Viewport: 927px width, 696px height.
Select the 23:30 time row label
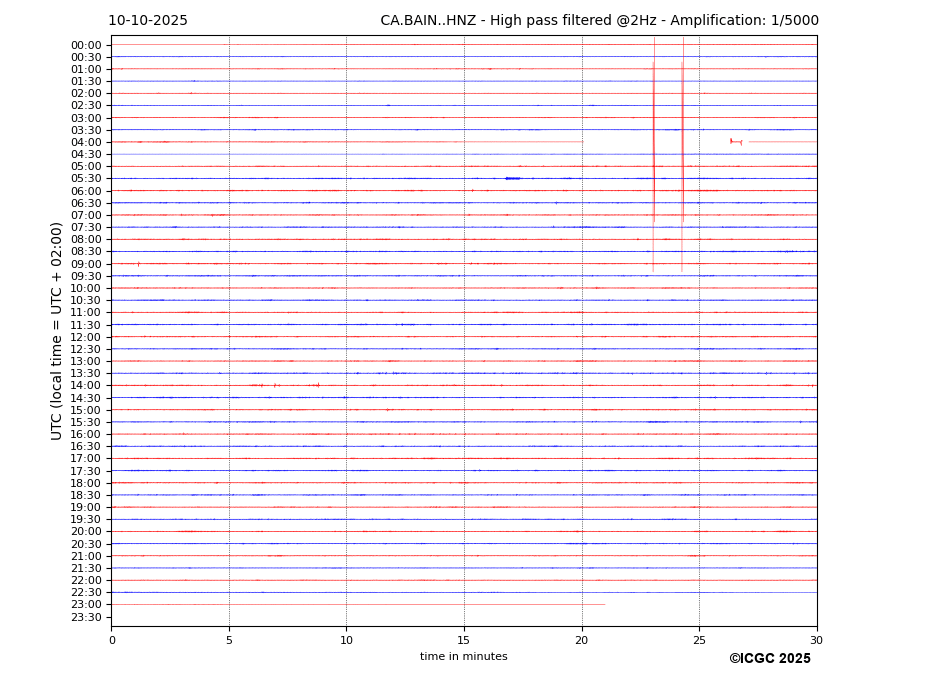pos(86,617)
